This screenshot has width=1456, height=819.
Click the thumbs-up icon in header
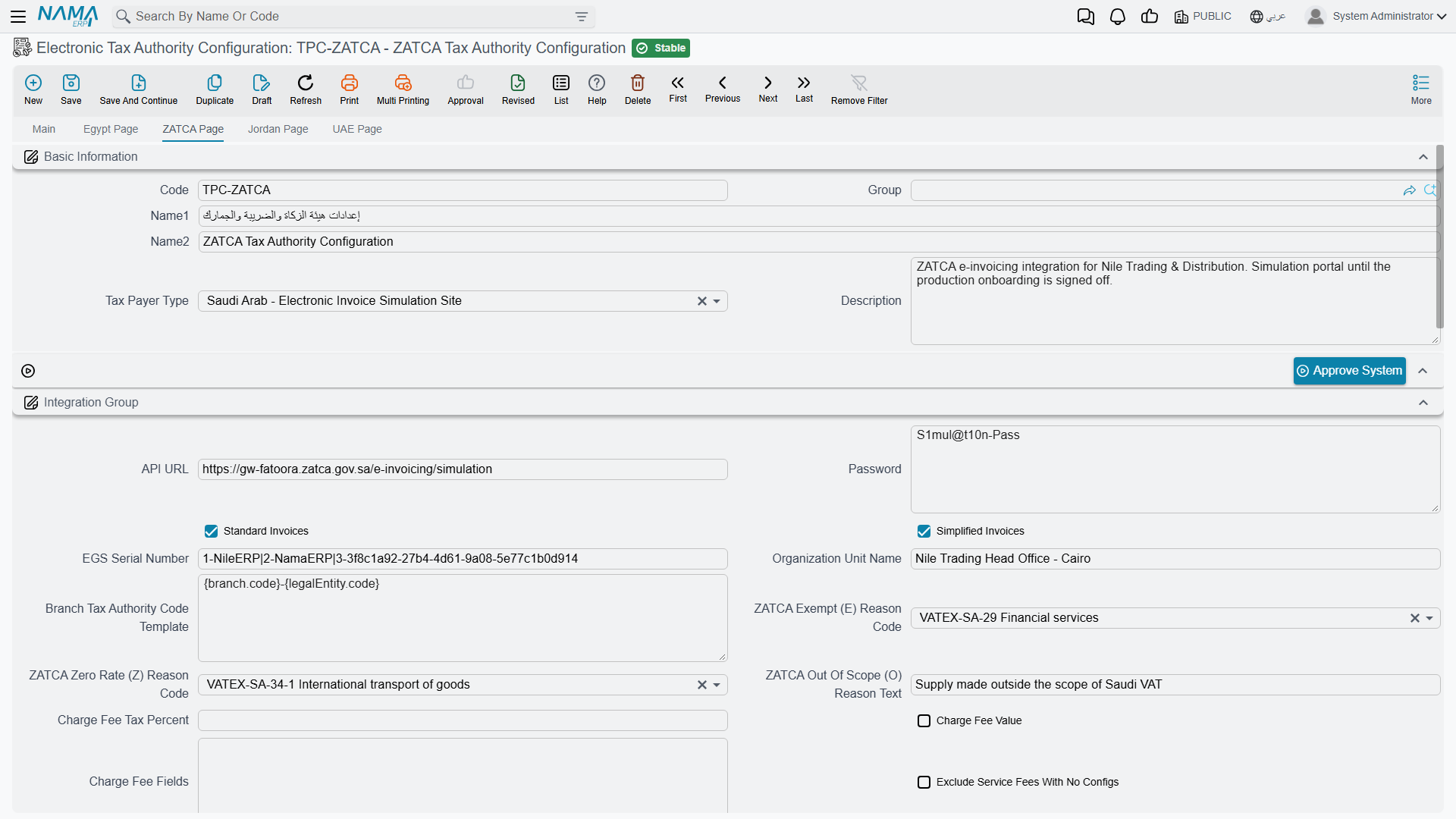[x=1150, y=16]
